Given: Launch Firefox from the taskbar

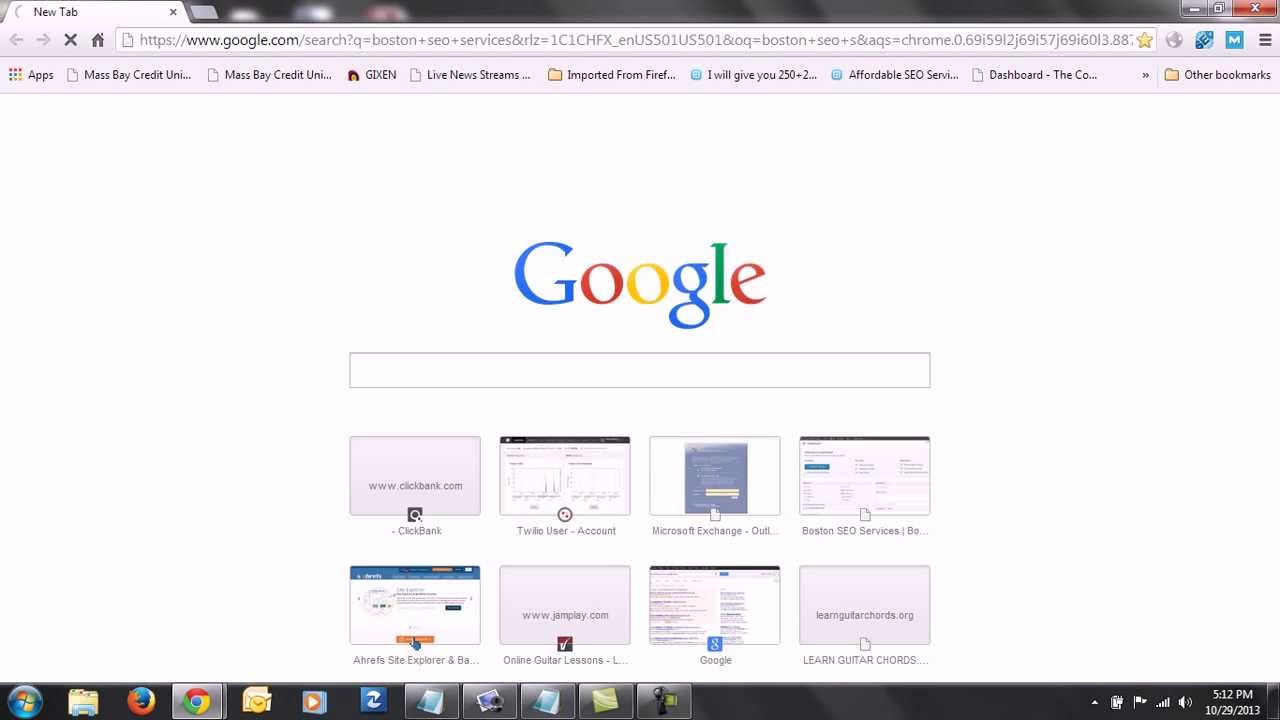Looking at the screenshot, I should pos(141,702).
